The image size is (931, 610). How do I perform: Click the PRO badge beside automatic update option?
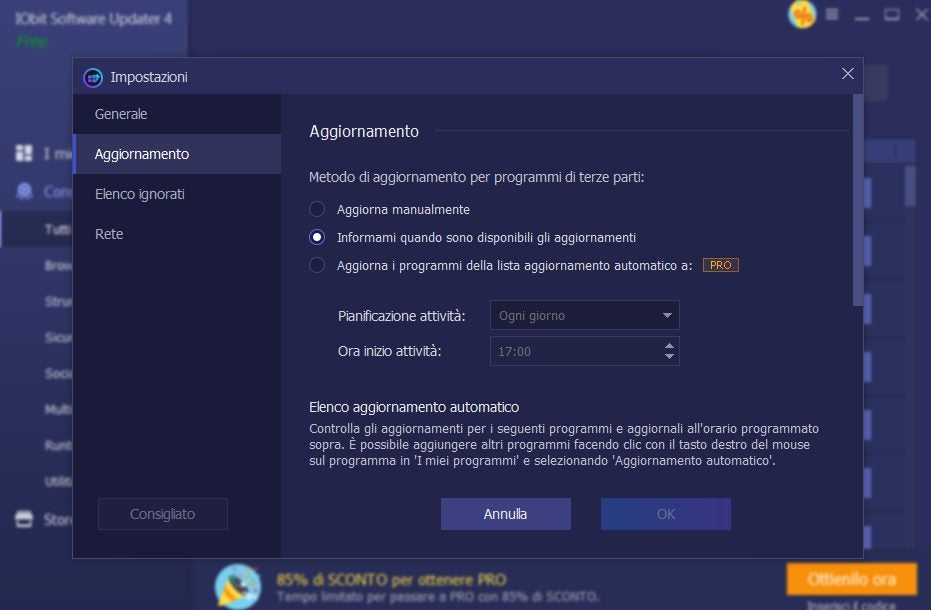click(720, 265)
